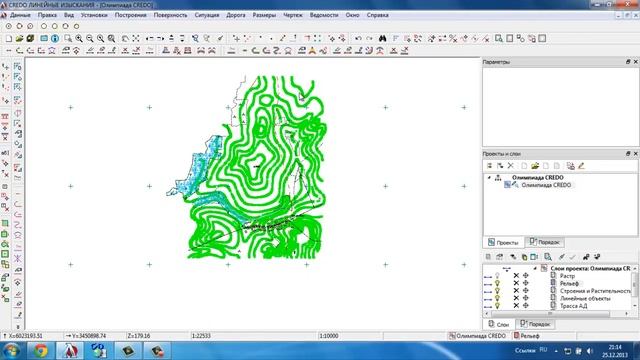Click the open folder icon in main toolbar
The image size is (640, 360).
pos(19,38)
